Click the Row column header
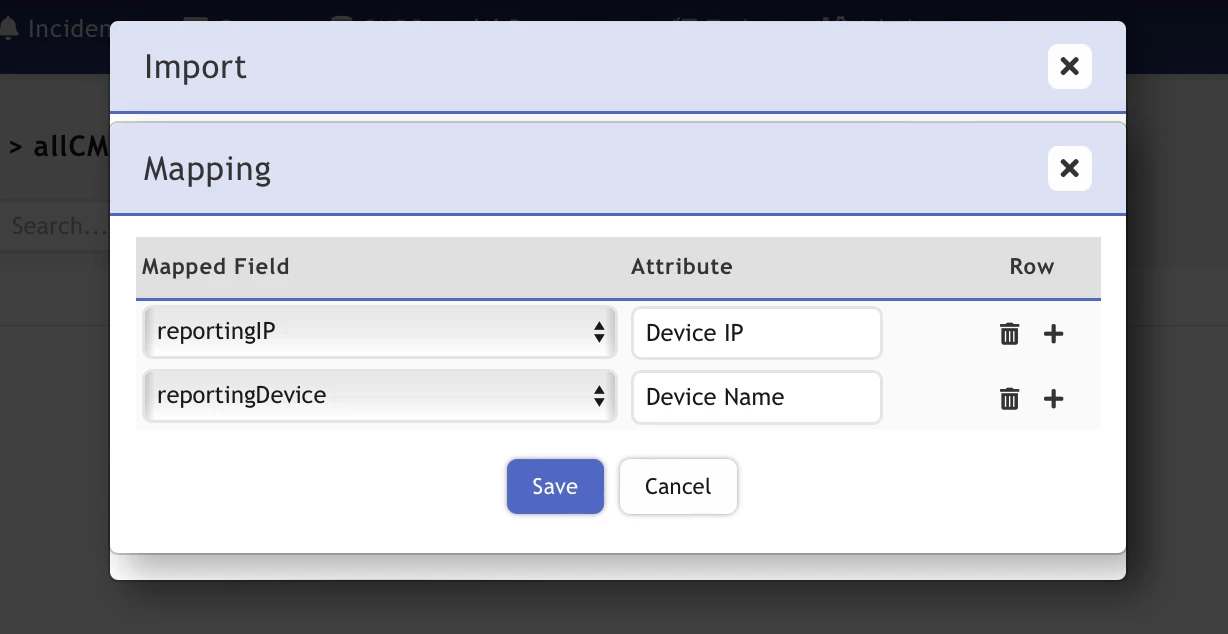This screenshot has height=634, width=1228. click(x=1031, y=267)
